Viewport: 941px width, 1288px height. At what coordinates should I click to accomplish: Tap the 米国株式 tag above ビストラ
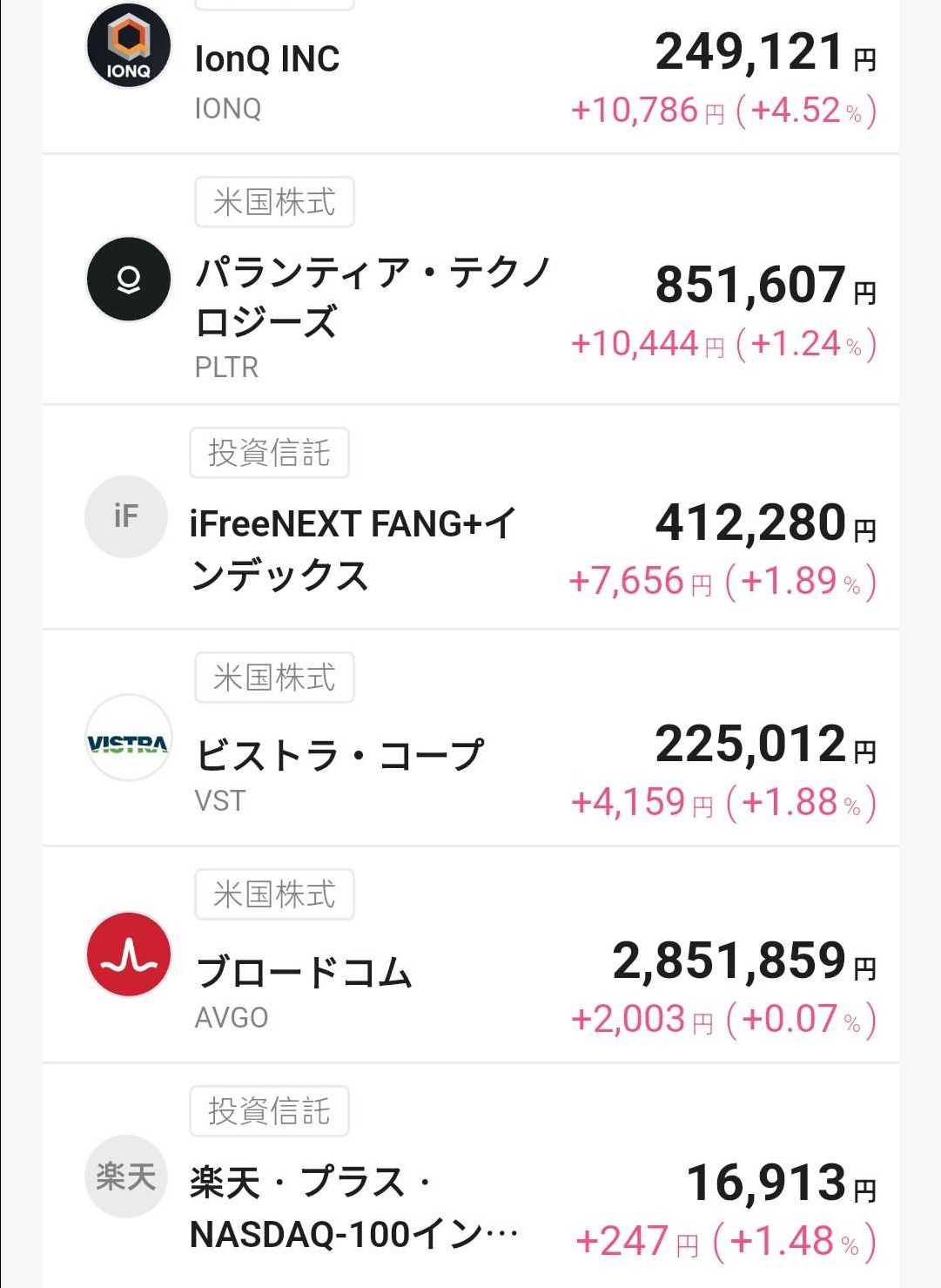[x=274, y=678]
